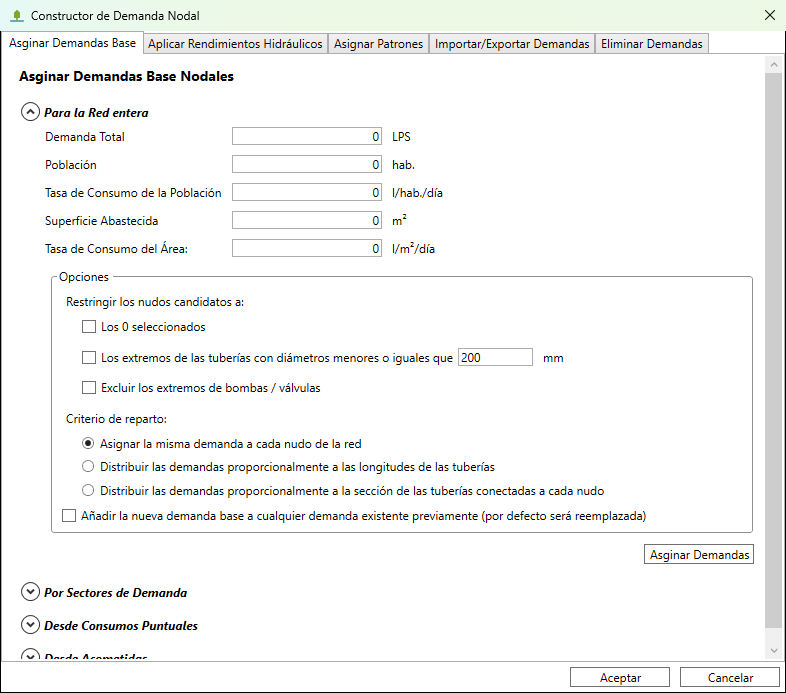This screenshot has height=693, width=786.
Task: Click the vertical scrollbar thumb
Action: coord(773,350)
